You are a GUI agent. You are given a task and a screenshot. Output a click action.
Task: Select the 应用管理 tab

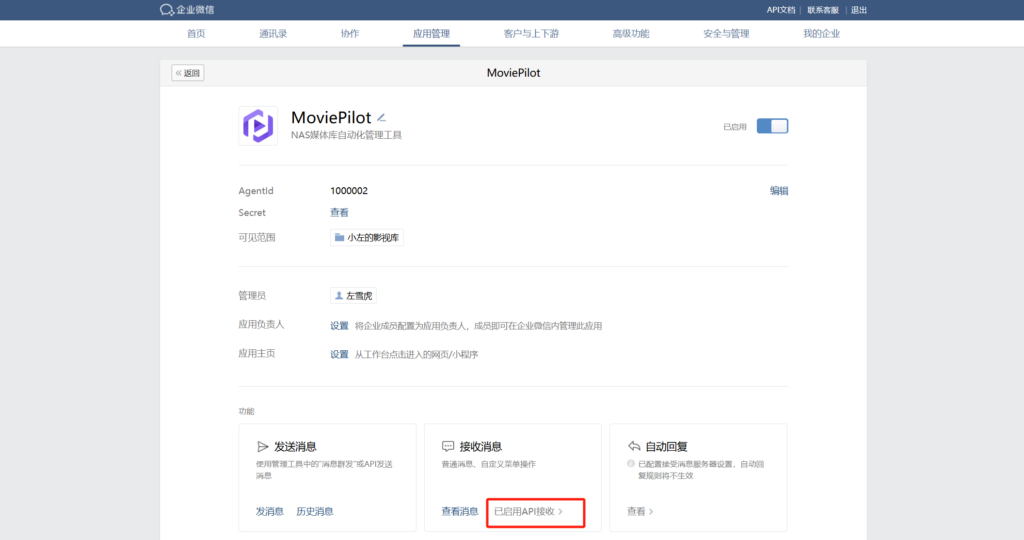431,33
